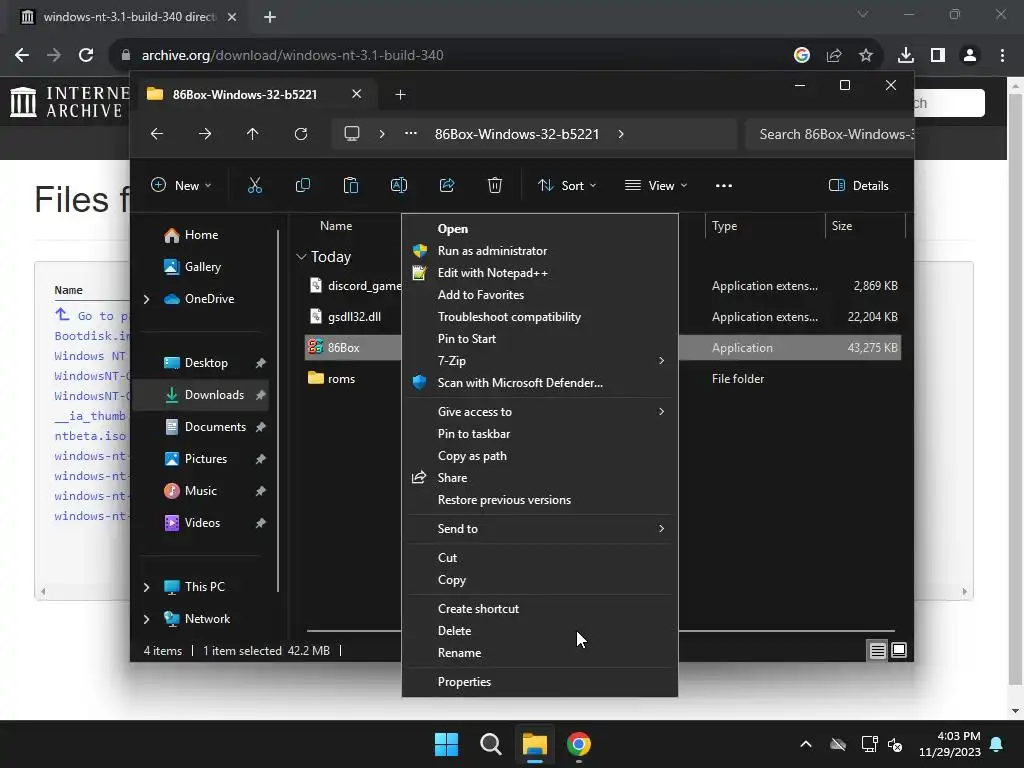Open hidden breadcrumb ellipsis in address bar
The height and width of the screenshot is (768, 1024).
(411, 133)
